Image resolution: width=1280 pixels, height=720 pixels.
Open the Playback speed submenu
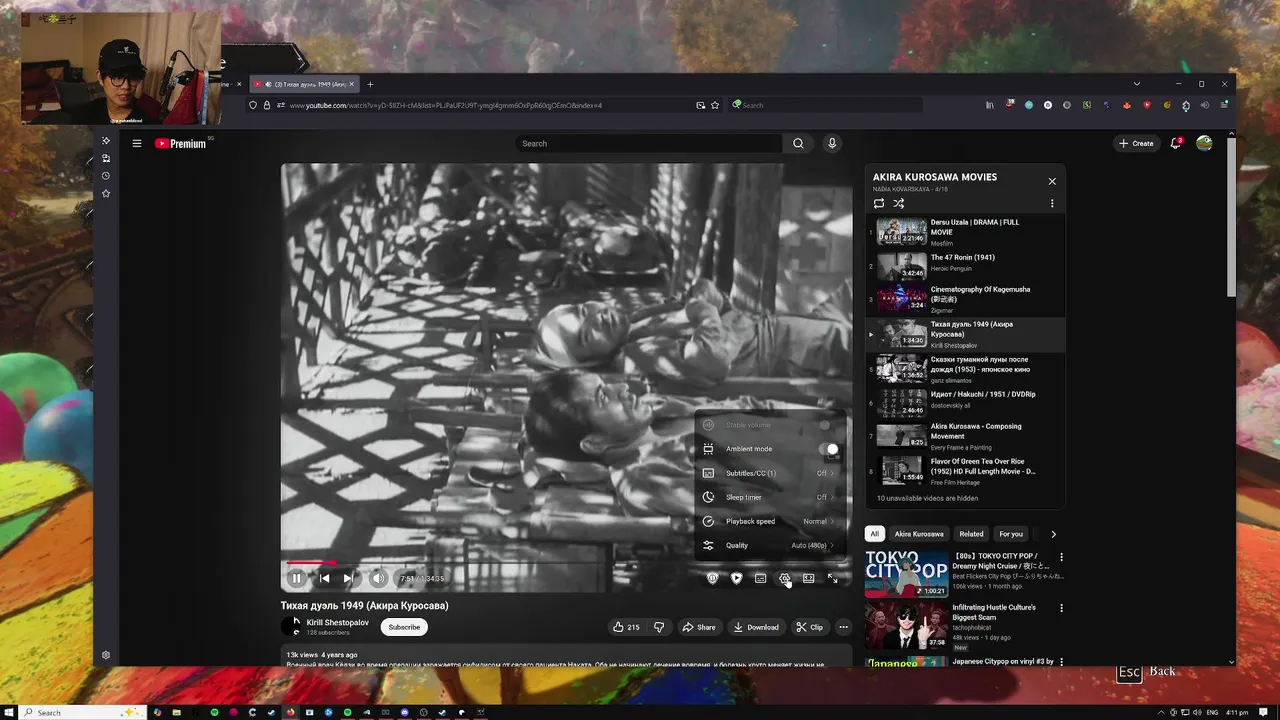click(x=770, y=521)
